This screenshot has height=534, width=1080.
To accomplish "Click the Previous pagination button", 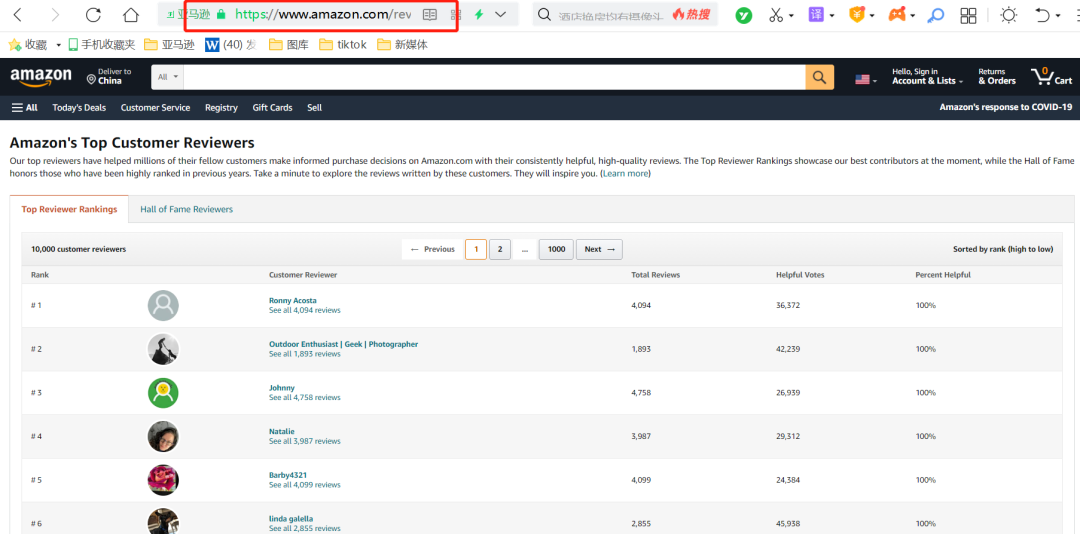I will tap(433, 249).
